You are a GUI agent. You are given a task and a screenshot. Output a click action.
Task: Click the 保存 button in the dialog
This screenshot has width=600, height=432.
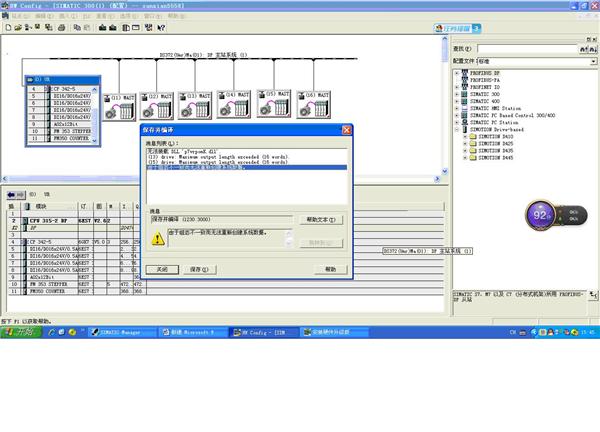[199, 269]
